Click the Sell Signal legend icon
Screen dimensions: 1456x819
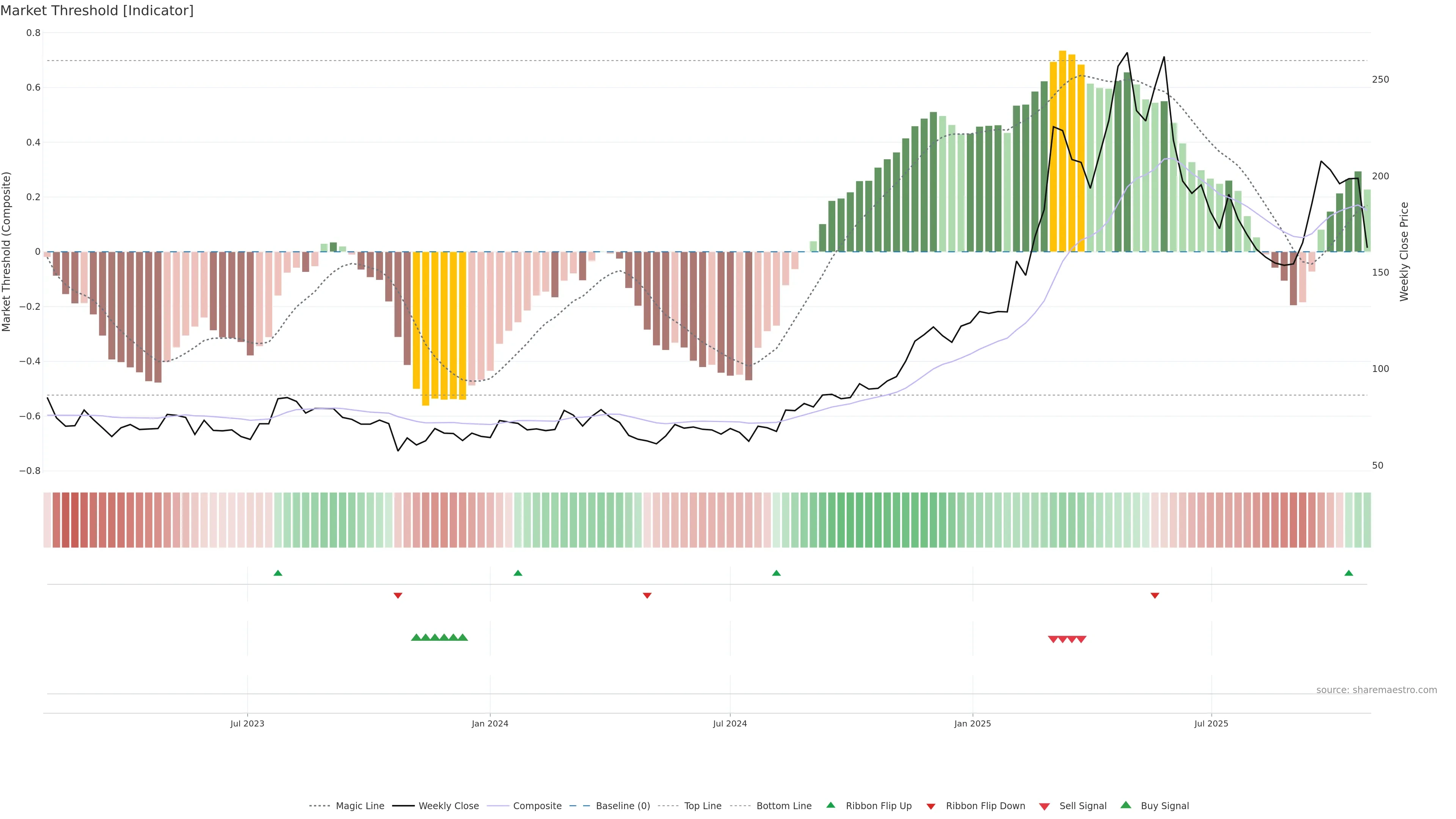(x=1044, y=806)
